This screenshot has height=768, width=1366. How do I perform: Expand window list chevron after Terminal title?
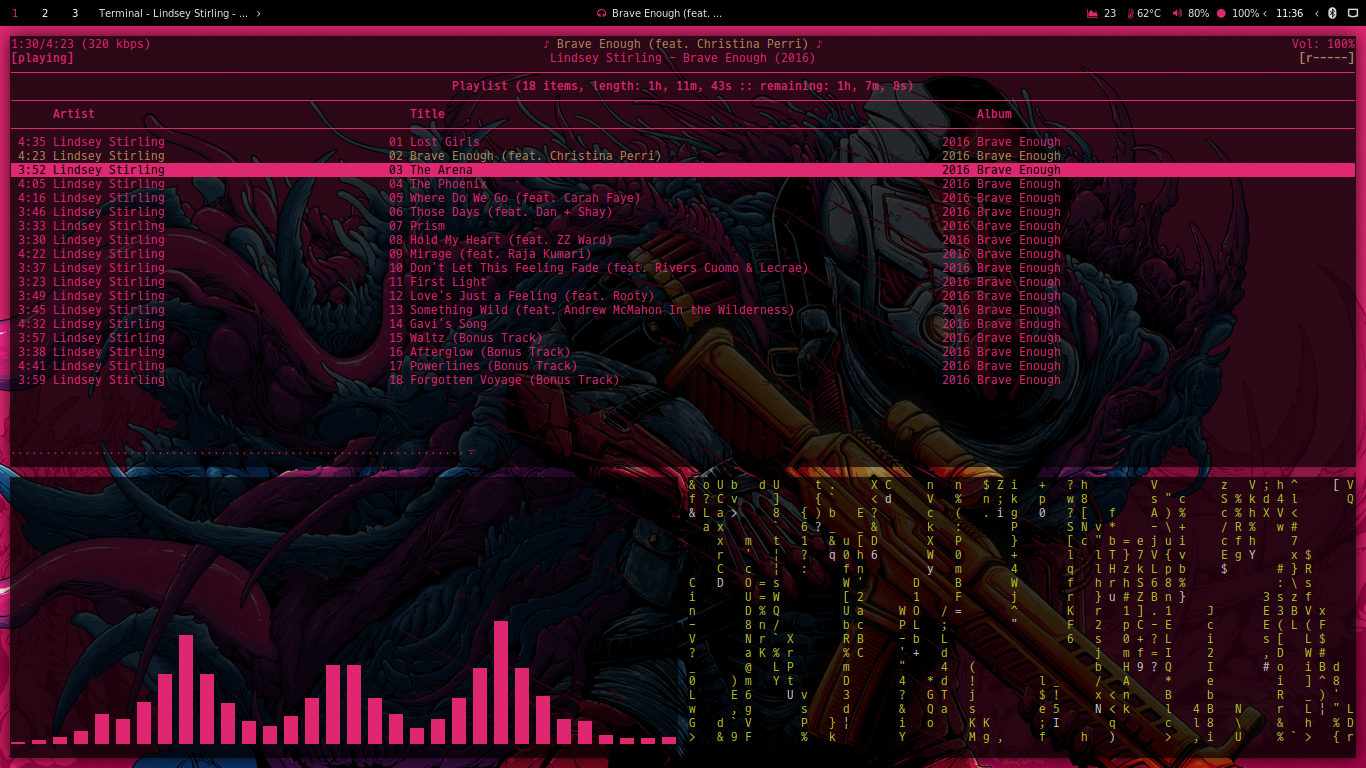pos(259,13)
